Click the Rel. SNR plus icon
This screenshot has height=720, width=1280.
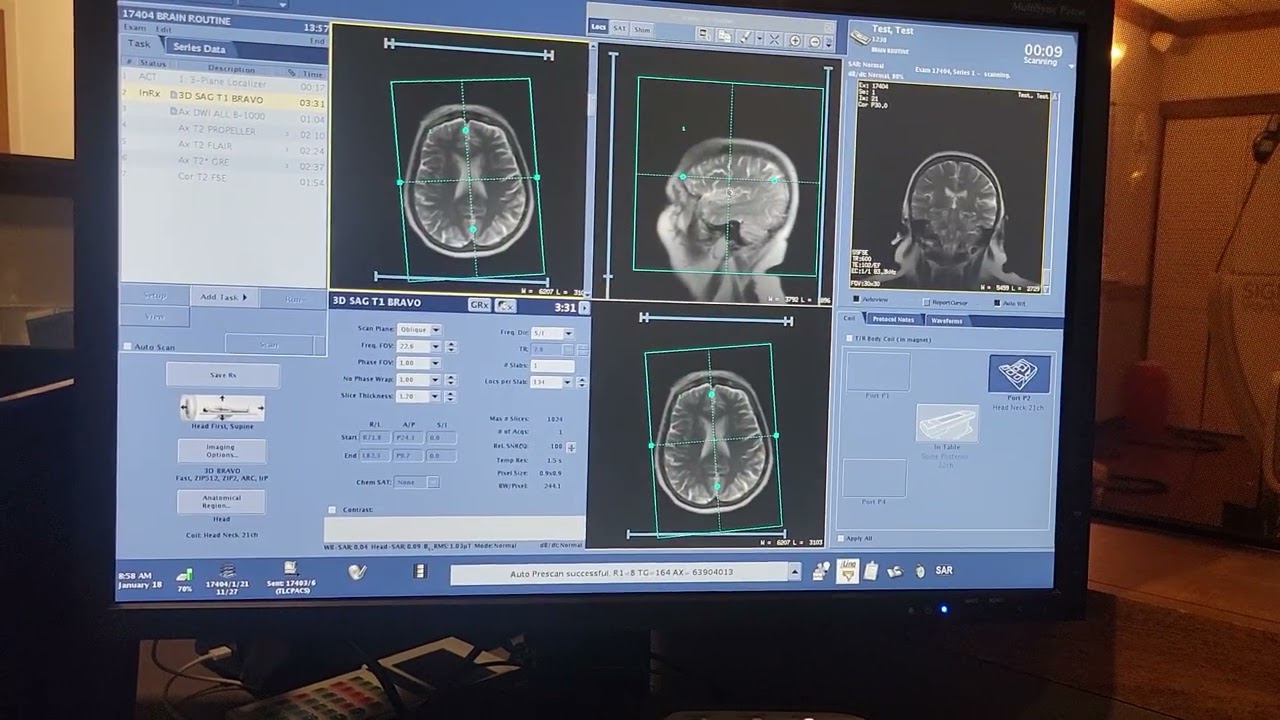pos(571,447)
